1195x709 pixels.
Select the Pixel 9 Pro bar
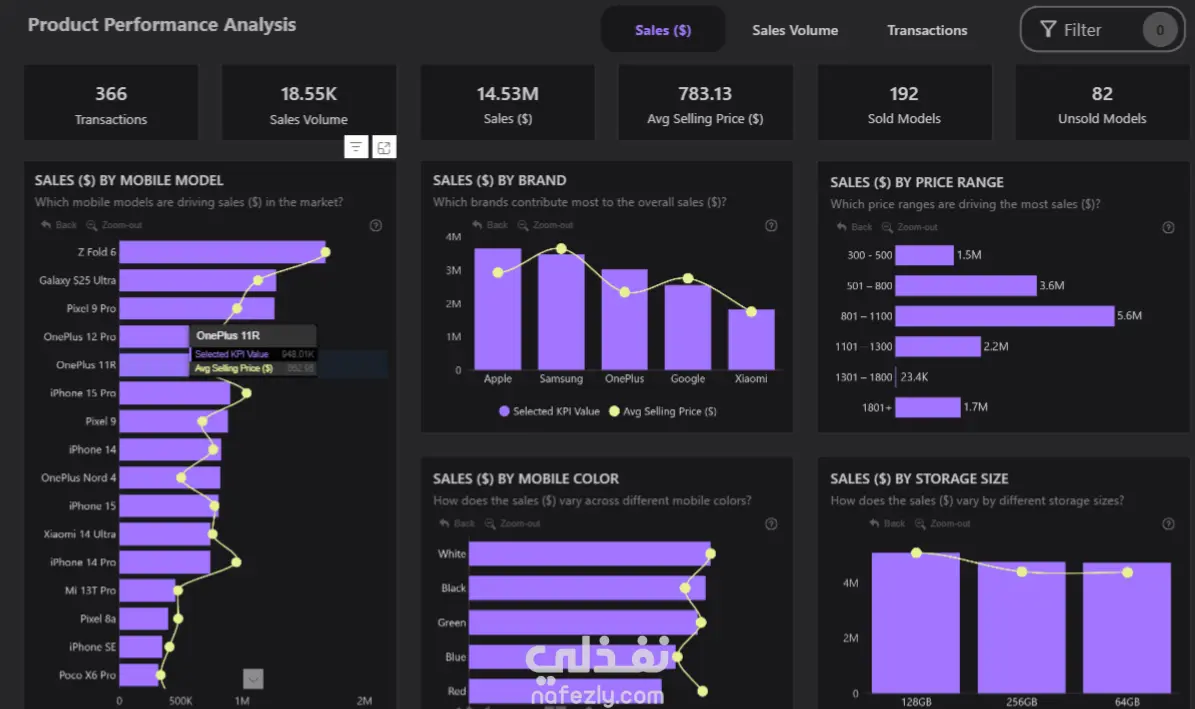[x=197, y=309]
